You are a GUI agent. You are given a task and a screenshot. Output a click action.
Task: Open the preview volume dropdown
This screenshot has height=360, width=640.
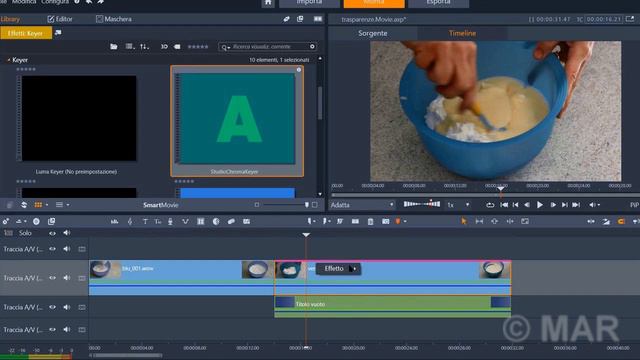click(x=594, y=205)
